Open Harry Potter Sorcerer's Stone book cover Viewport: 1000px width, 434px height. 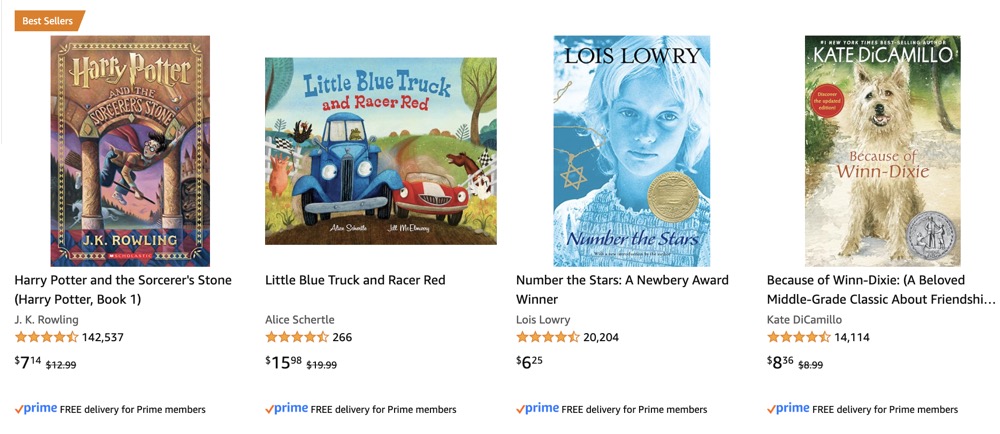(x=130, y=151)
